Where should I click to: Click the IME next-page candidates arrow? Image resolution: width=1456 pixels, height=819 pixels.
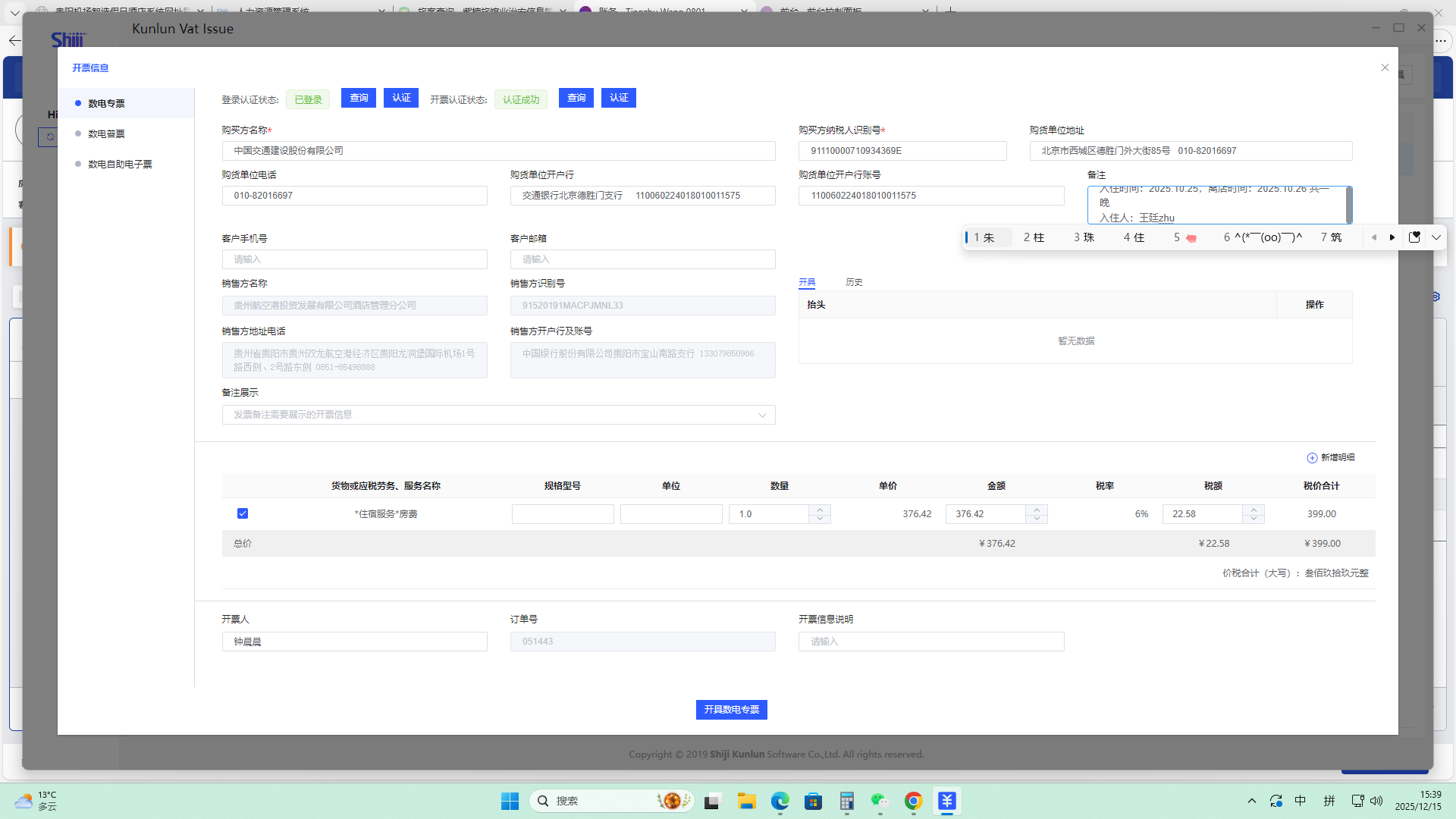(1392, 237)
